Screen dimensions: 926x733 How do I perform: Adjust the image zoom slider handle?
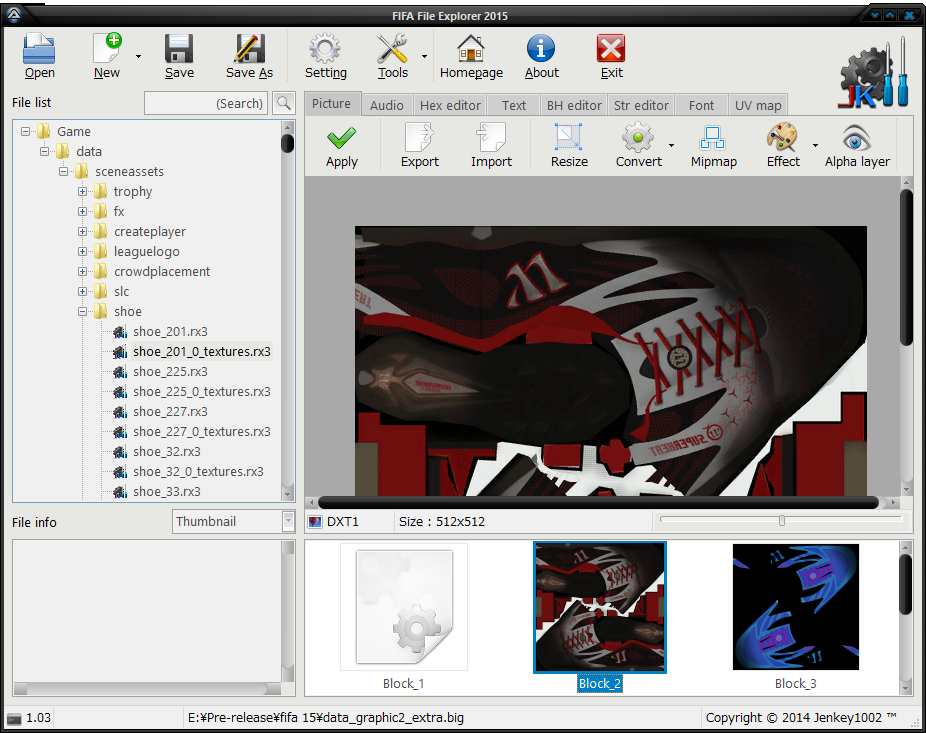pyautogui.click(x=781, y=520)
